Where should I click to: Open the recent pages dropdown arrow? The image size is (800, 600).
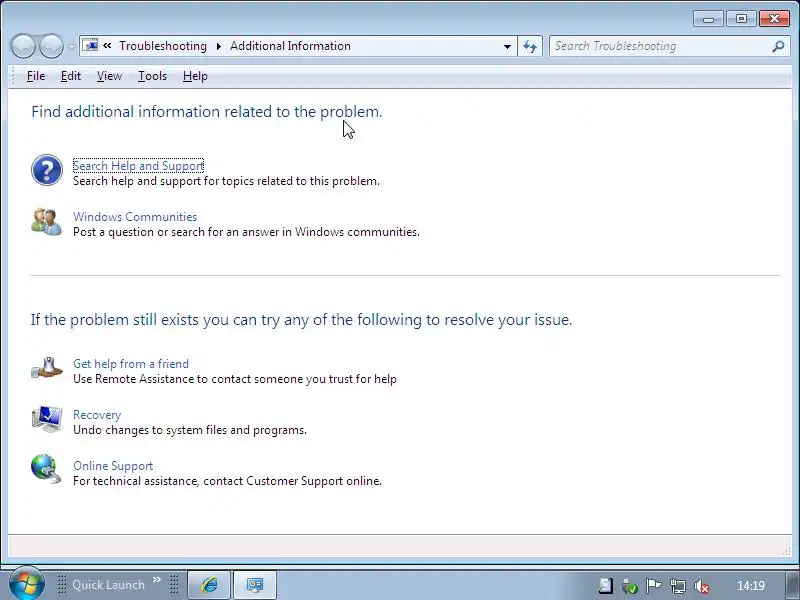point(71,46)
